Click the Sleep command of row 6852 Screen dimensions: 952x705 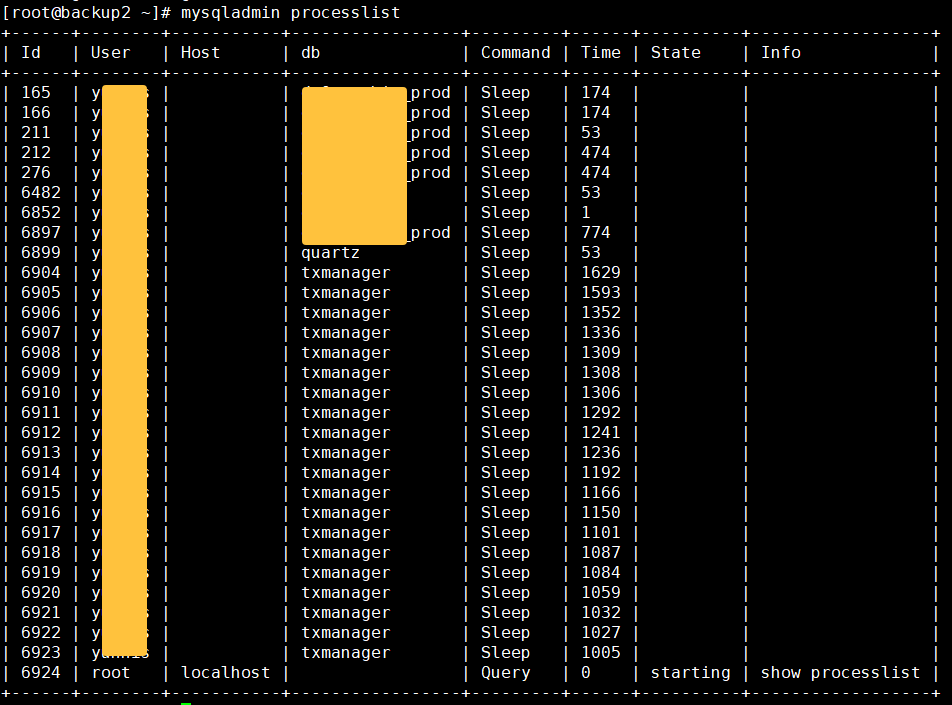tap(506, 213)
